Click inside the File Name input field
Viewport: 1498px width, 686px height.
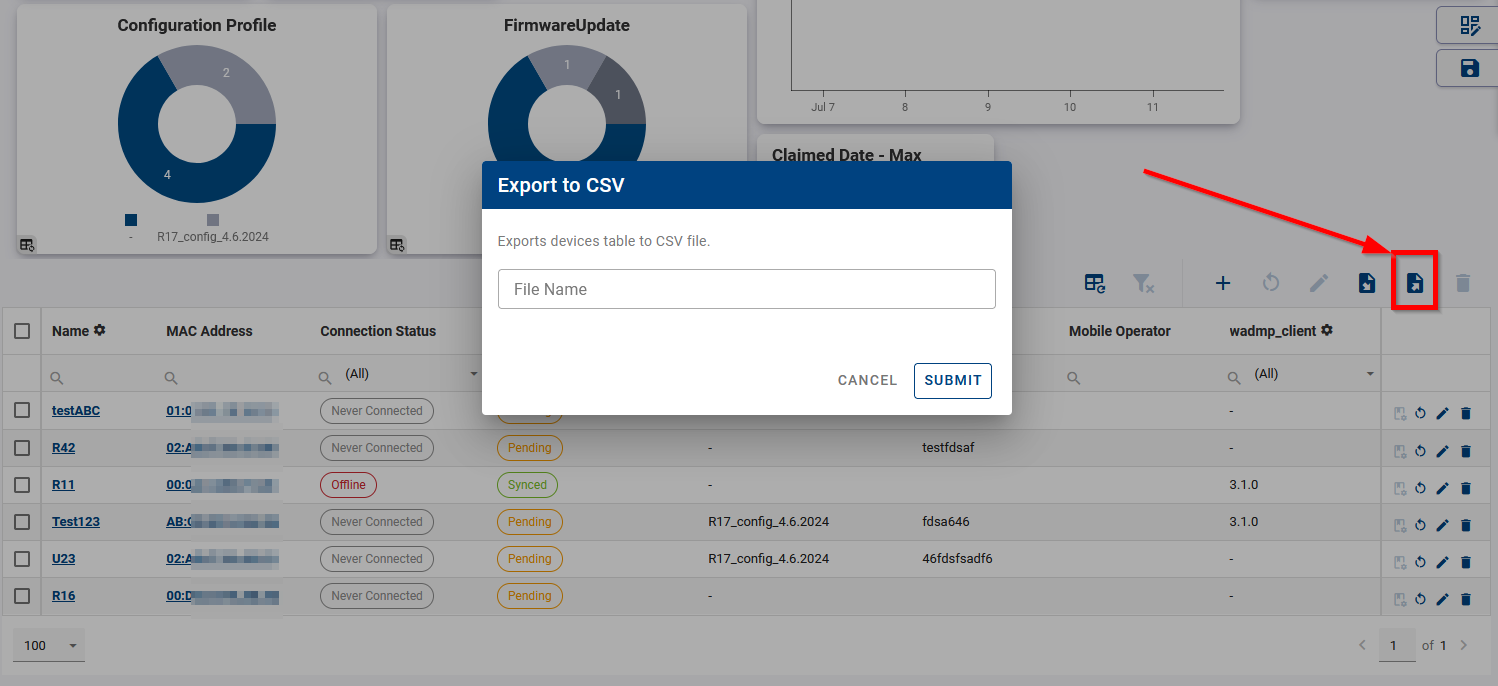[747, 288]
